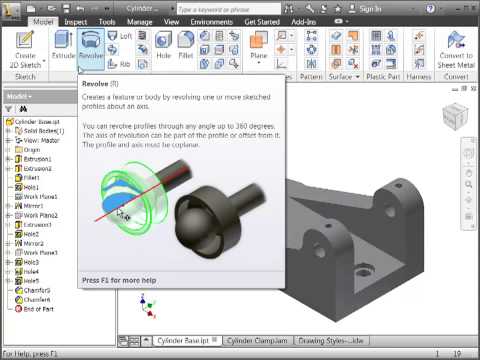This screenshot has height=360, width=480.
Task: Click the binoculars Find icon in browser
Action: [x=23, y=109]
